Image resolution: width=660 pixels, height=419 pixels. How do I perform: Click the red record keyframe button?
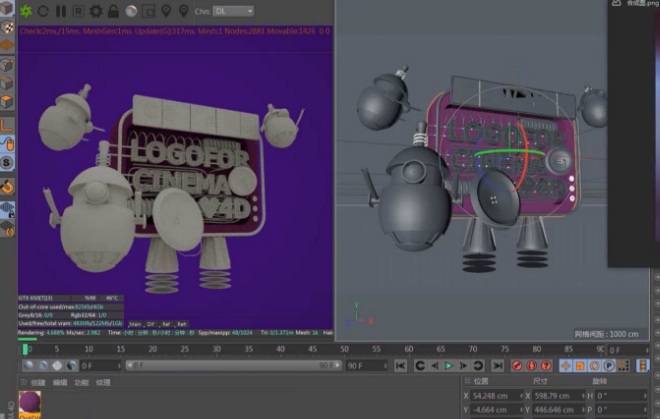pos(517,366)
